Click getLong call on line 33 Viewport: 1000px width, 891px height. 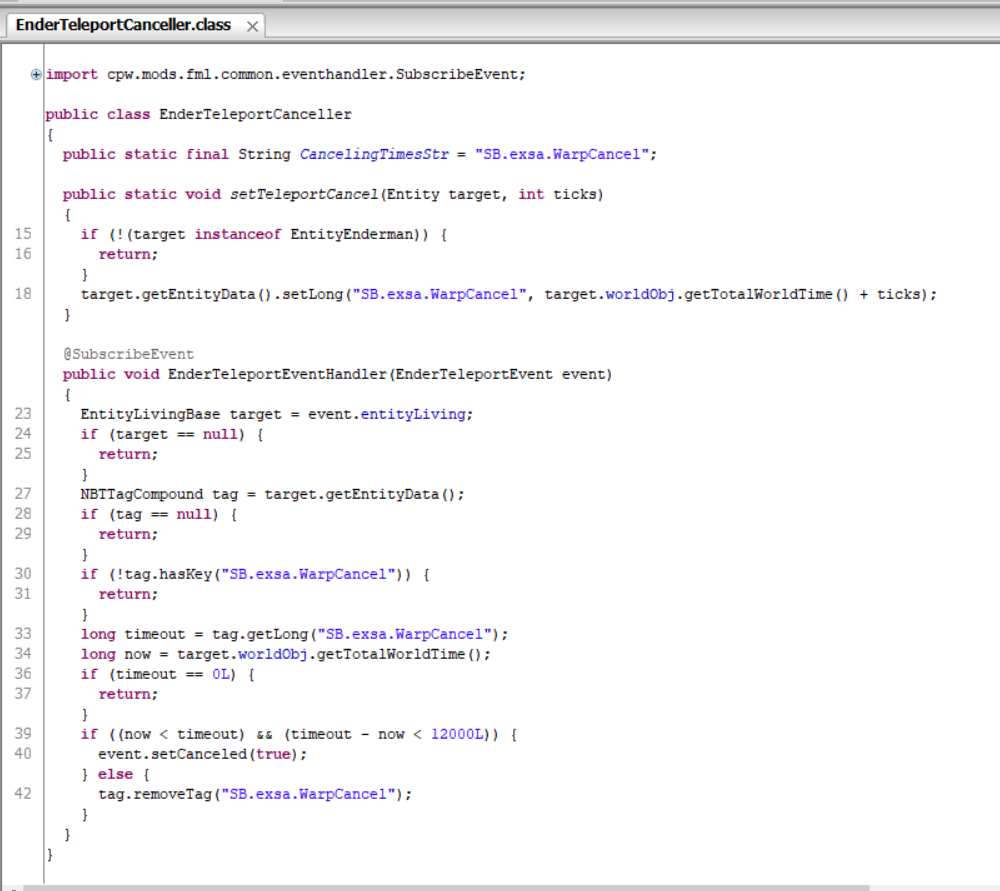click(277, 635)
